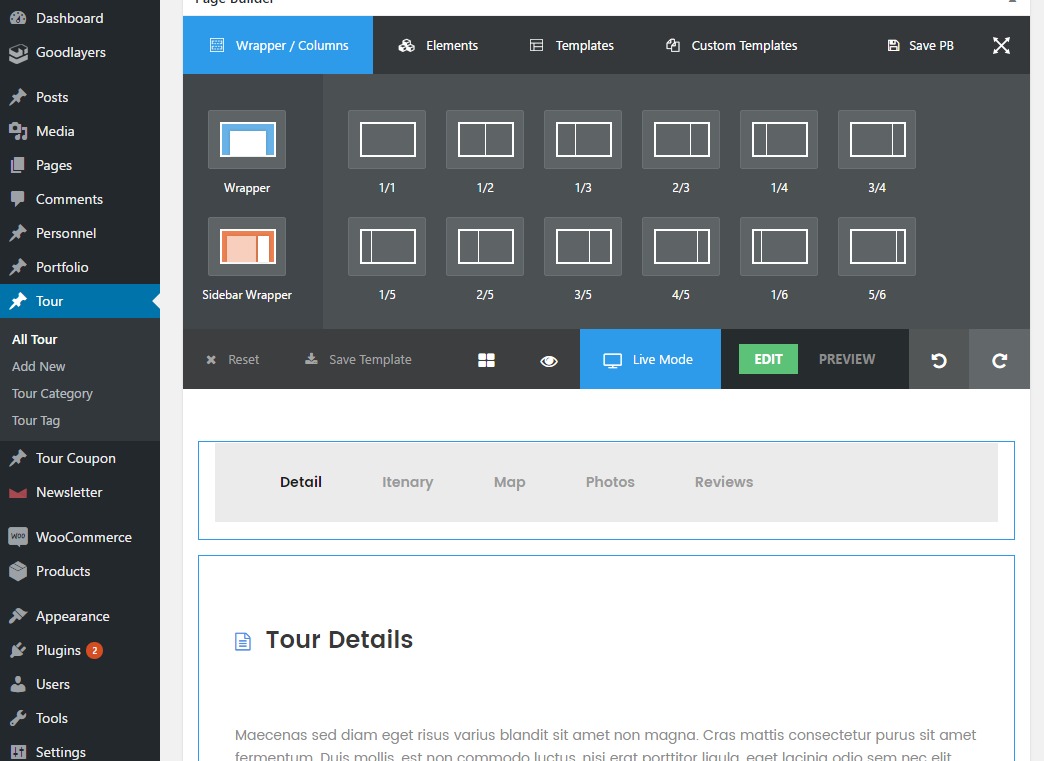Toggle fullscreen page builder with expand icon

1001,45
